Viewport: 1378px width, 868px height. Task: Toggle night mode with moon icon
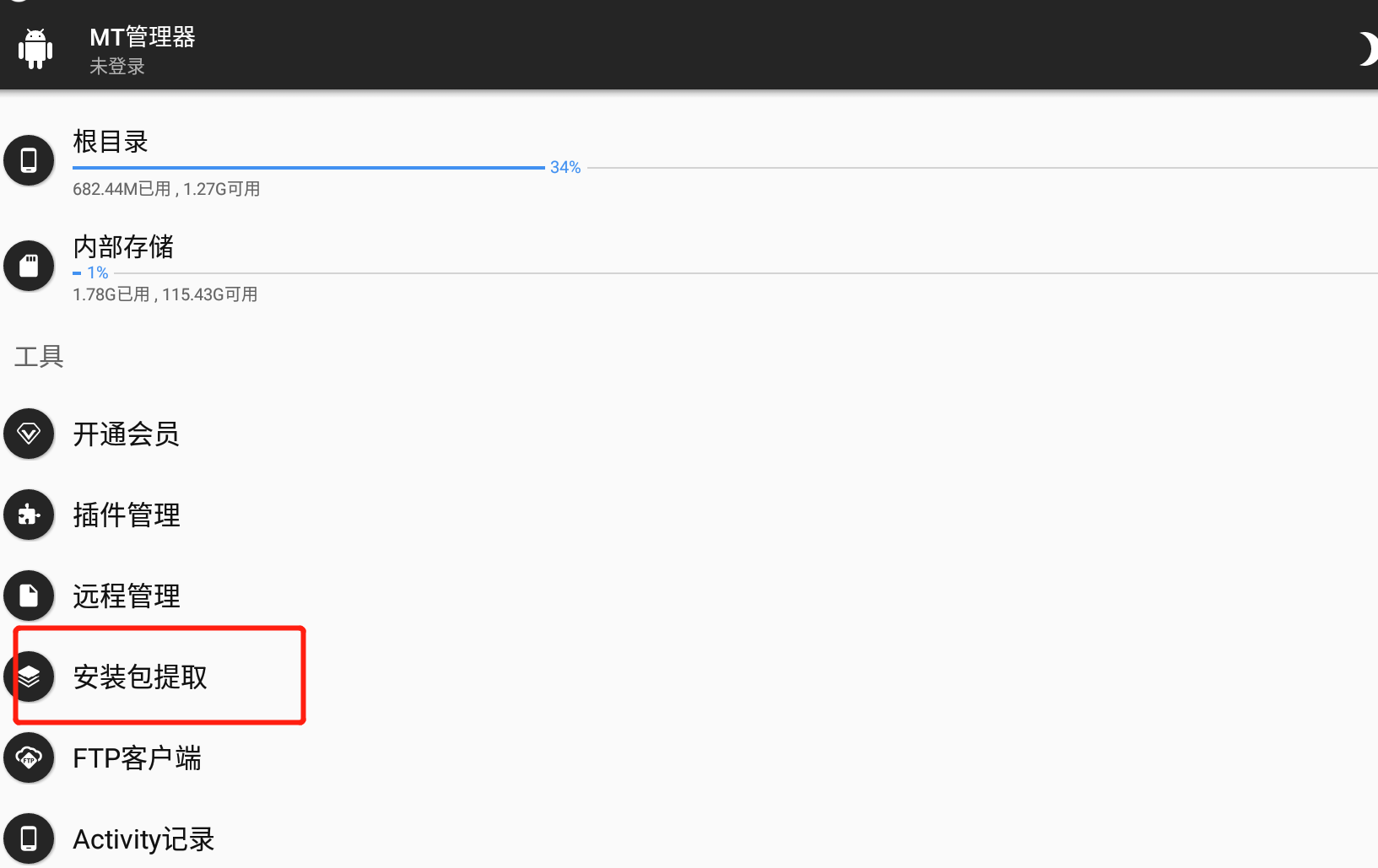point(1366,49)
